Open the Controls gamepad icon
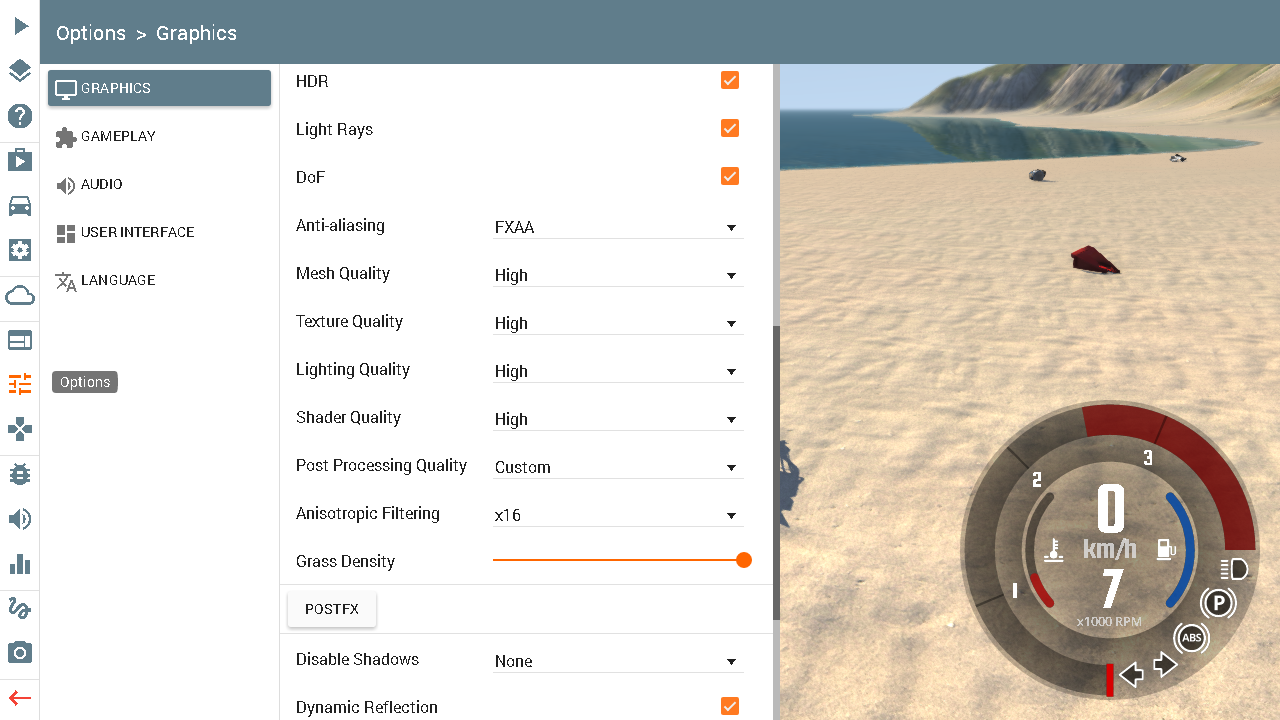This screenshot has width=1280, height=720. 20,429
